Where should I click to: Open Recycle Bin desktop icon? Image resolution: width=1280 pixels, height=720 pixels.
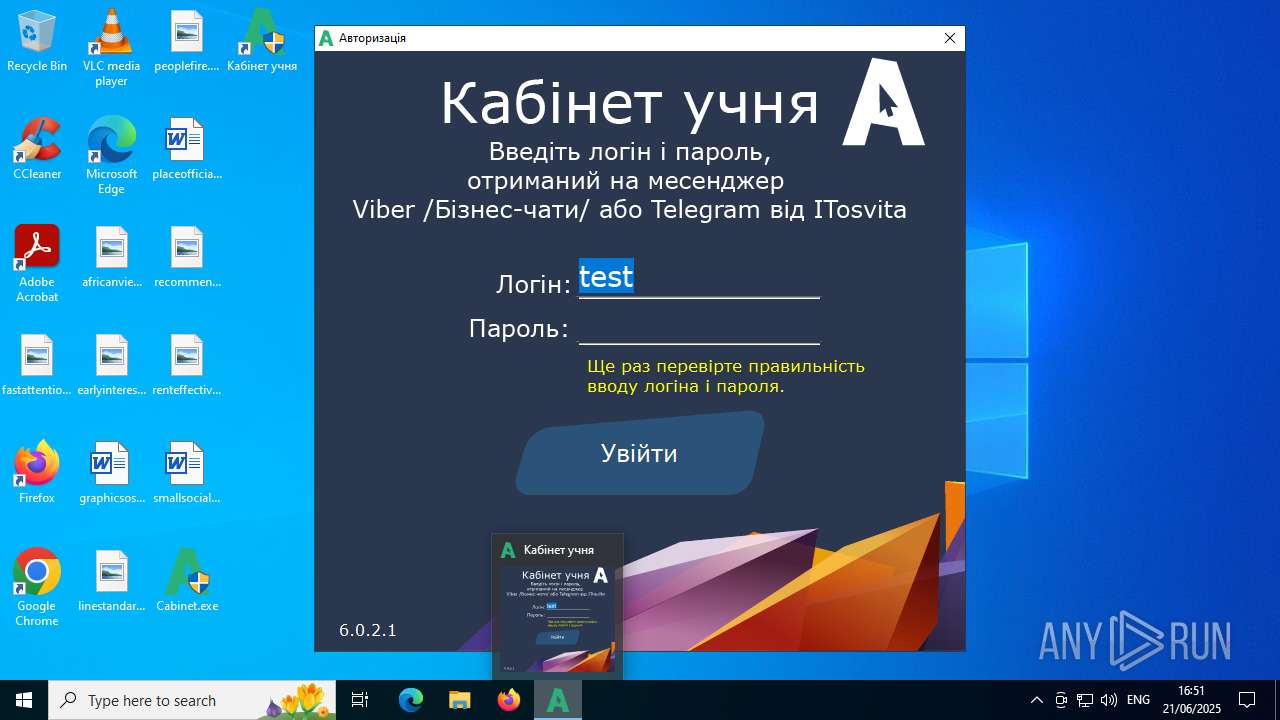coord(37,42)
